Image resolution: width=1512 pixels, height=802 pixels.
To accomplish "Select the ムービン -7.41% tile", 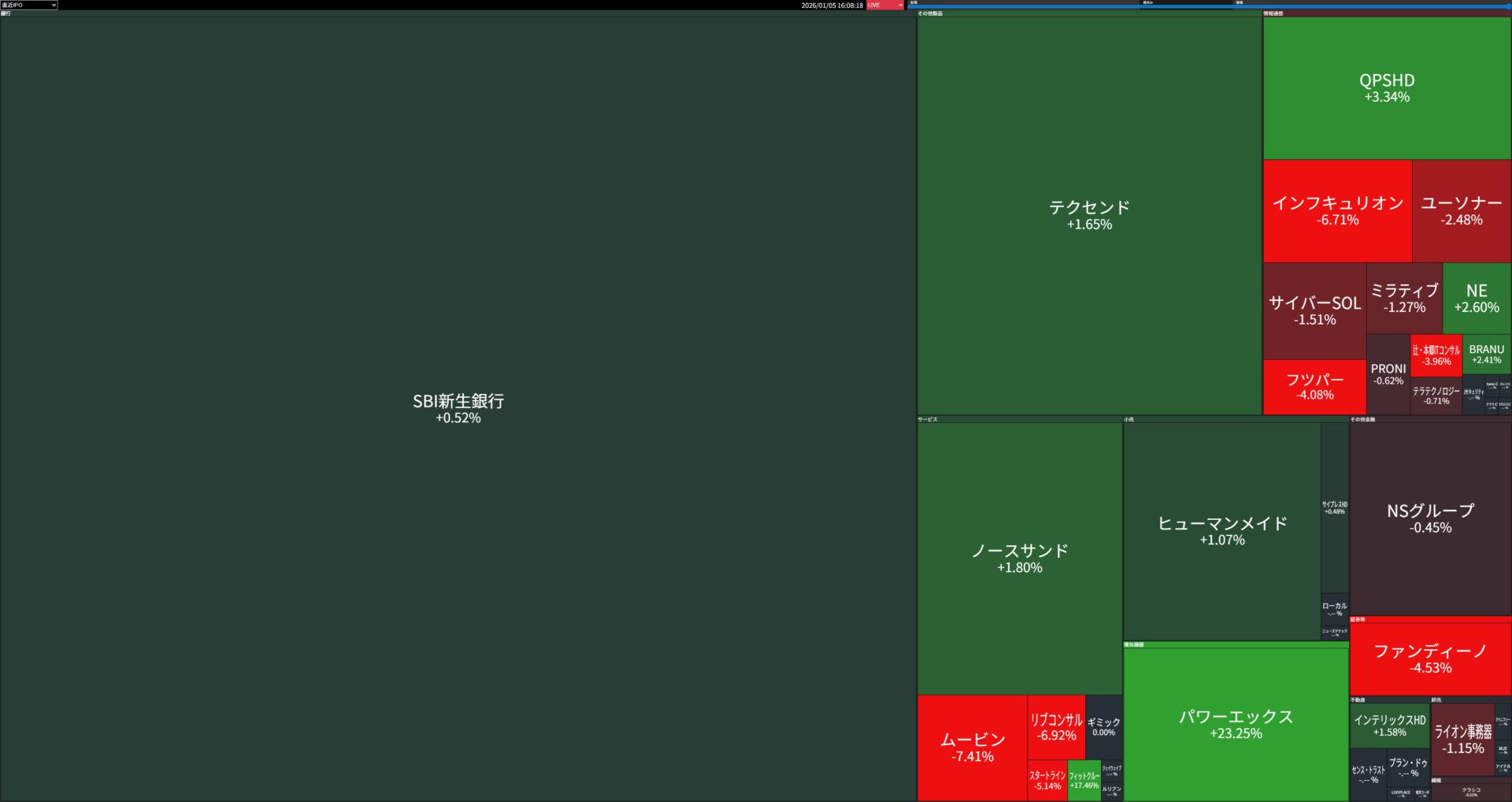I will [972, 747].
